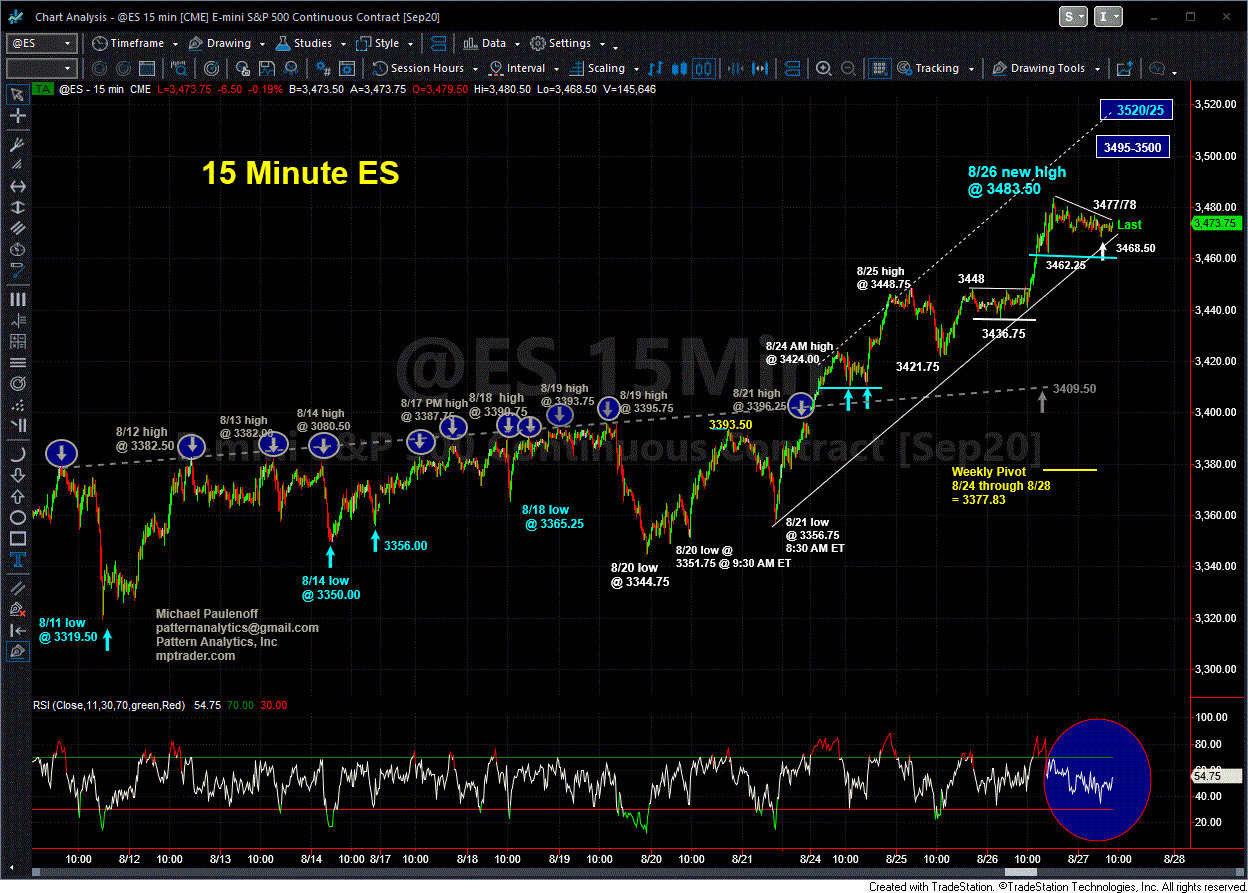Select the ellipse drawing tool
Viewport: 1248px width, 893px height.
(x=17, y=518)
